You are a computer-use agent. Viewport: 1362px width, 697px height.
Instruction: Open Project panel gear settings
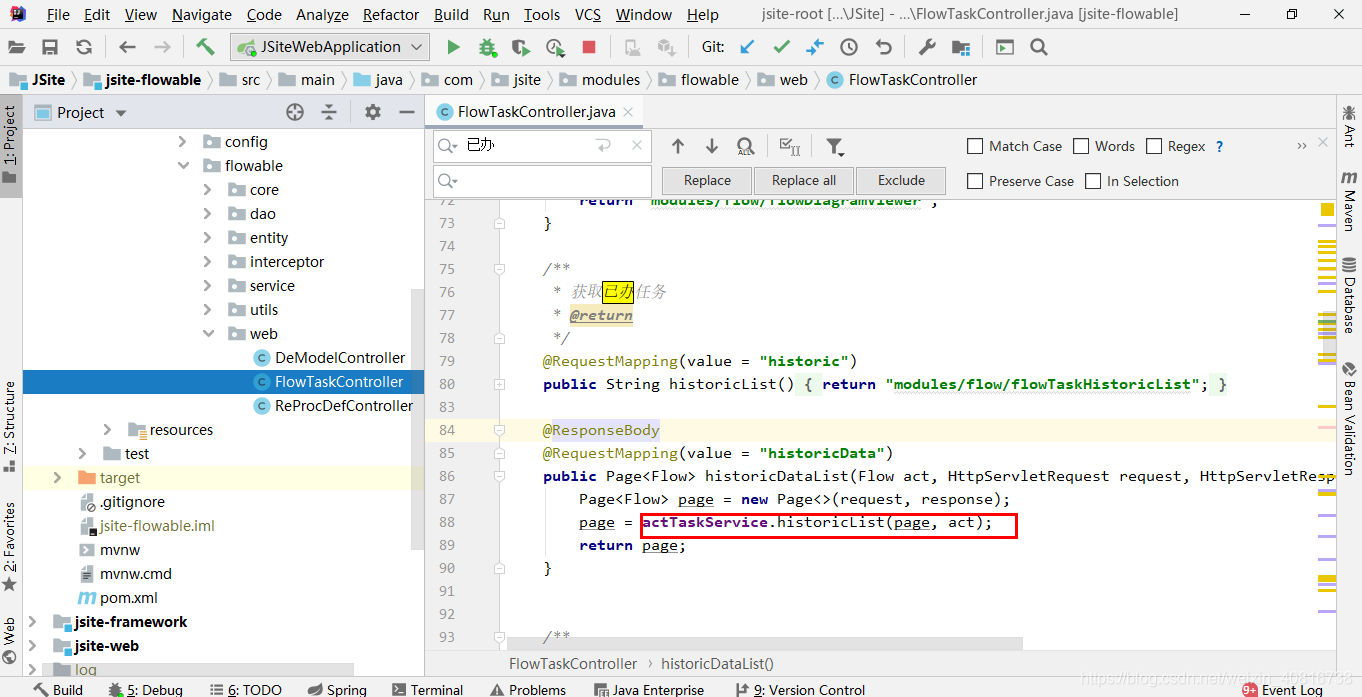(x=373, y=112)
